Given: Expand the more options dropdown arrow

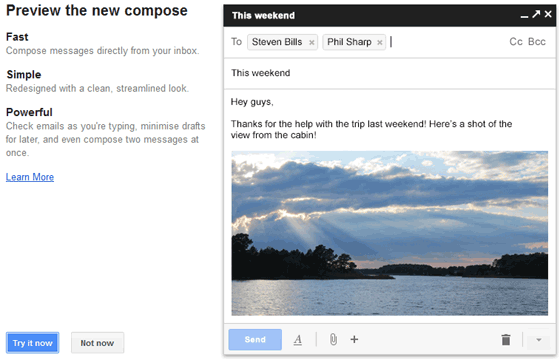Looking at the screenshot, I should (x=539, y=340).
